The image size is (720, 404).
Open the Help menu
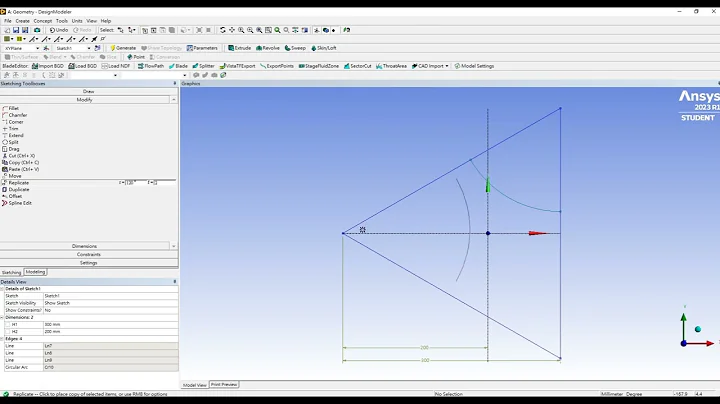(x=106, y=21)
